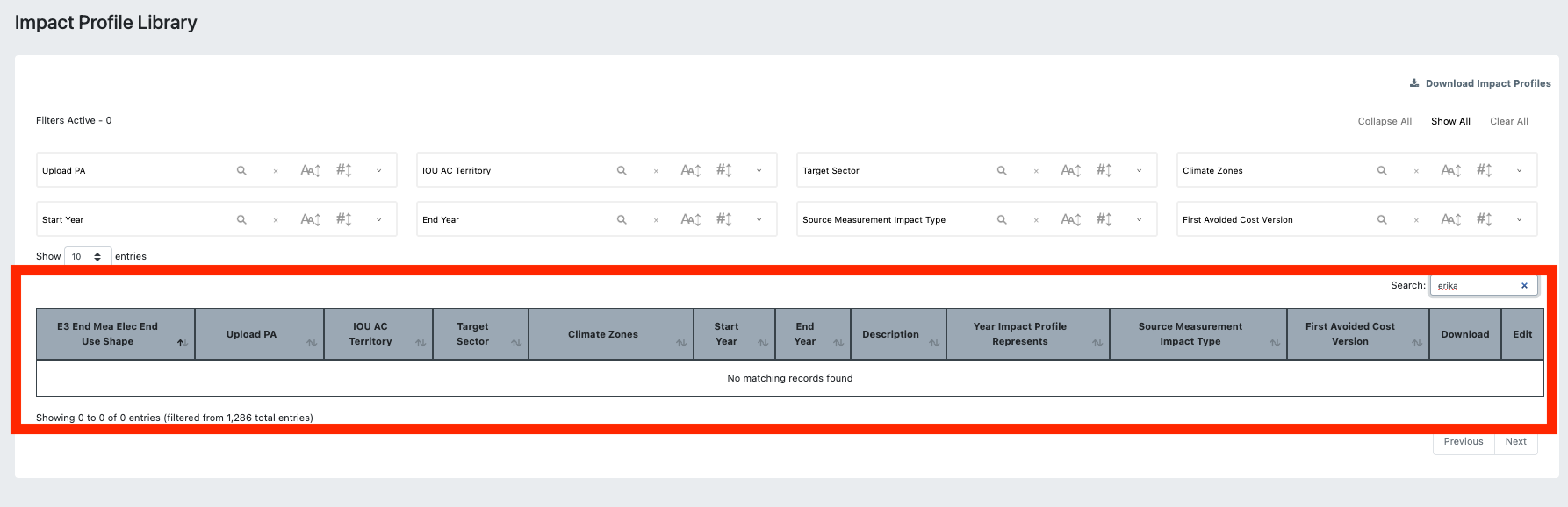Sort IOU AC Territory filter by number
1568x507 pixels.
[x=724, y=170]
